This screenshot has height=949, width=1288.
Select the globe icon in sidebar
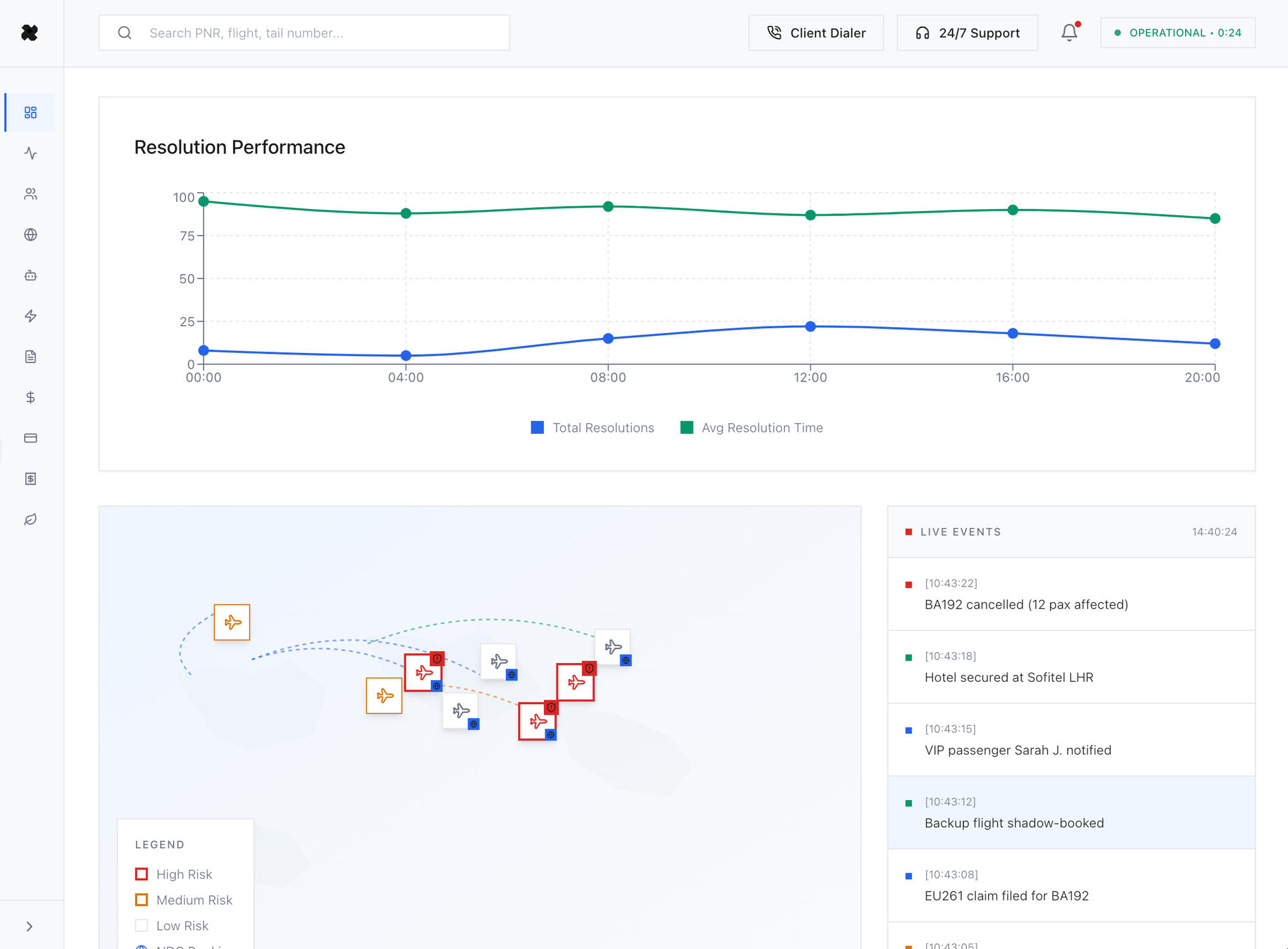(30, 235)
